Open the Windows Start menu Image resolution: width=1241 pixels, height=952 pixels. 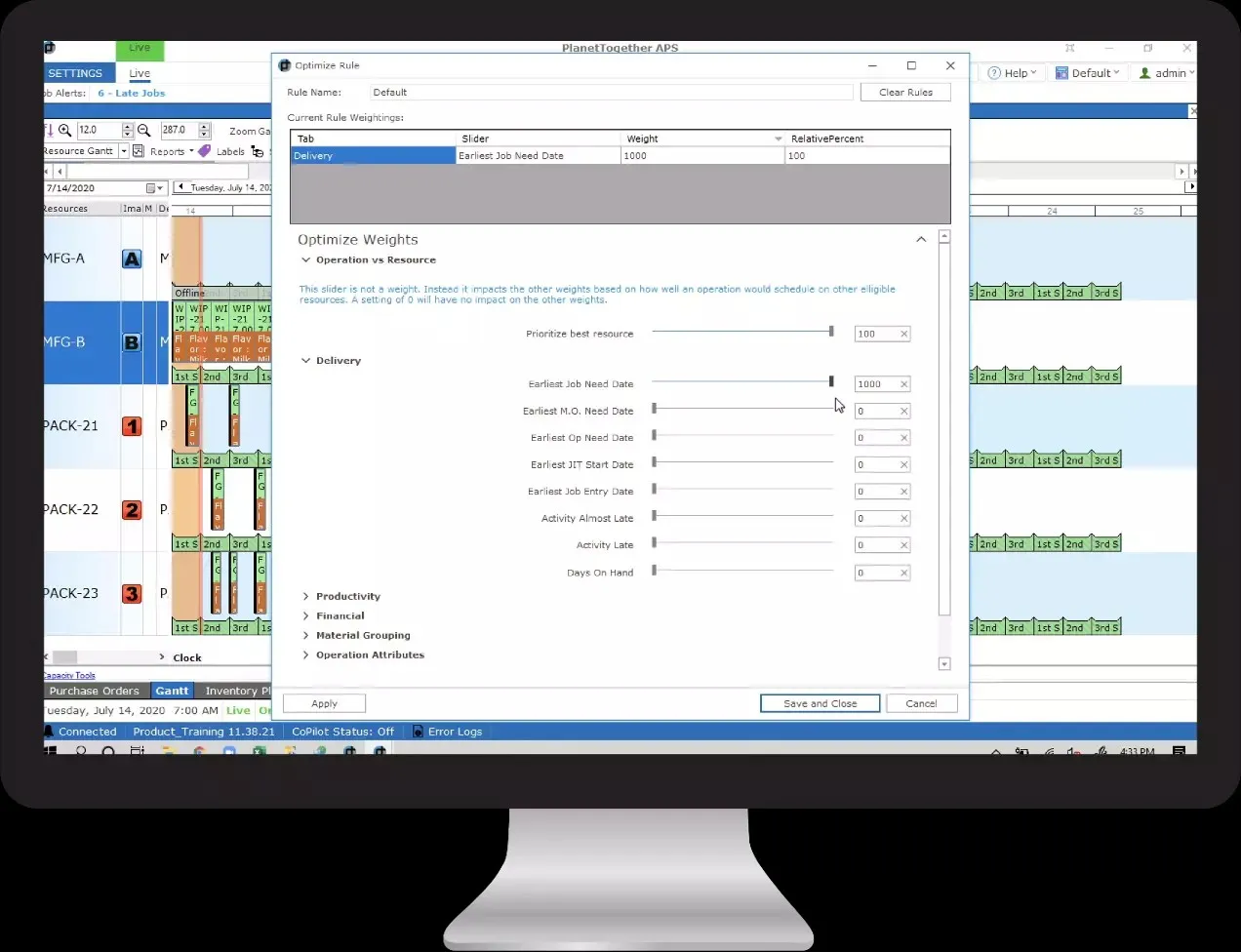50,751
